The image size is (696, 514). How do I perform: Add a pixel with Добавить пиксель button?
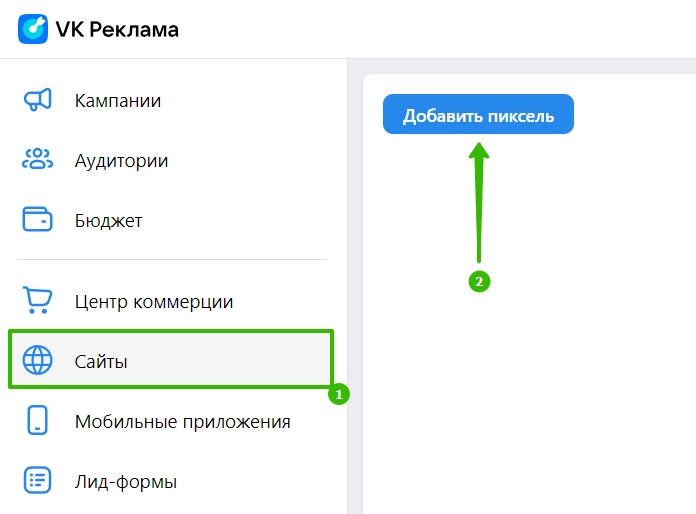click(478, 114)
